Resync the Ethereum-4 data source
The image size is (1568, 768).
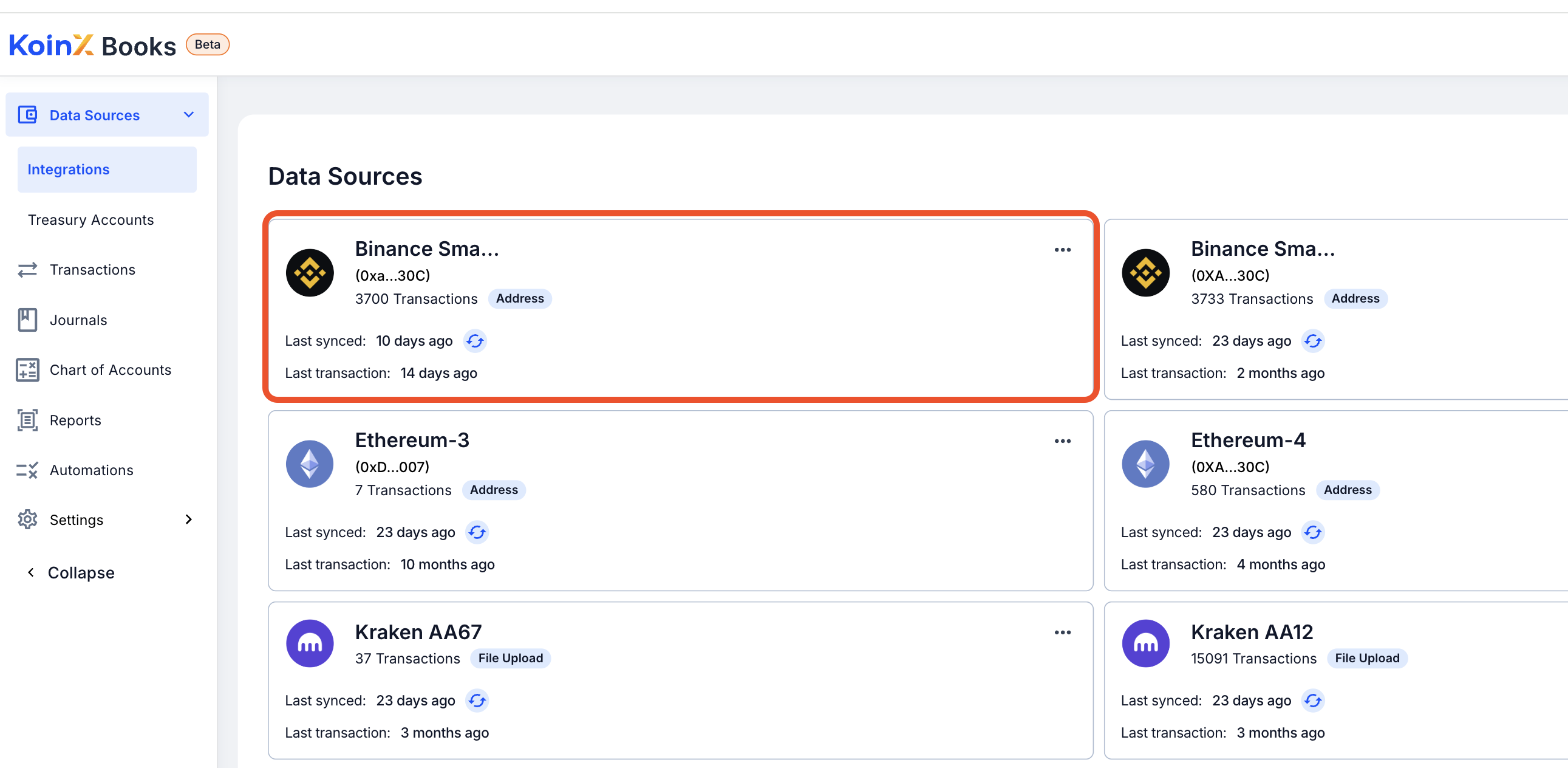pos(1313,532)
